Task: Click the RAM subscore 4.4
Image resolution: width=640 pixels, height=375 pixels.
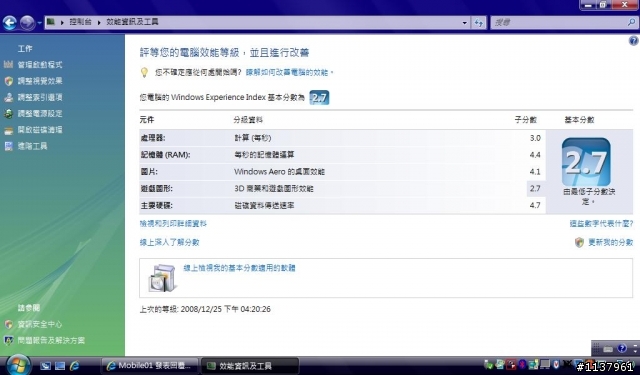Action: [535, 155]
